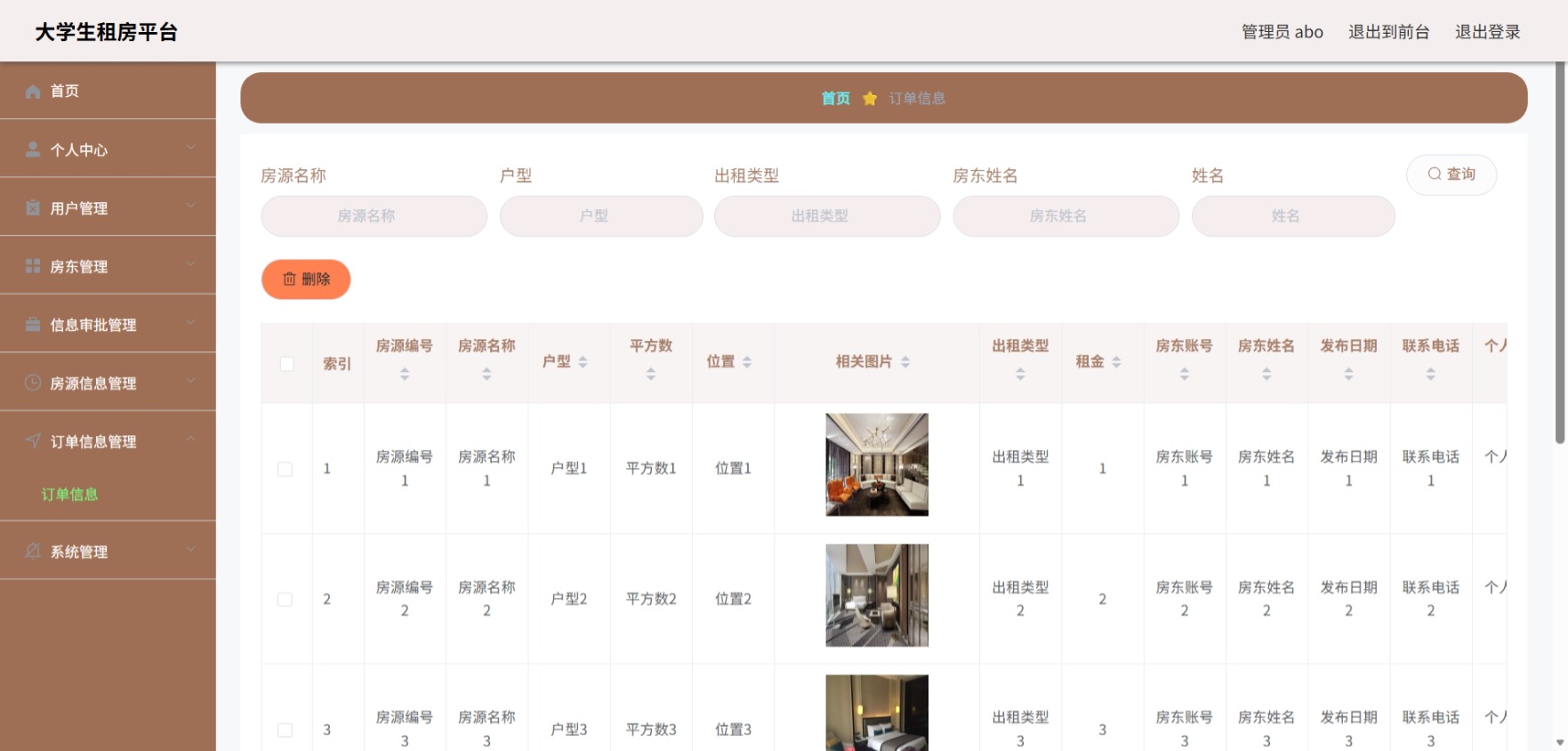Open the 房东管理 sidebar menu

[x=108, y=266]
